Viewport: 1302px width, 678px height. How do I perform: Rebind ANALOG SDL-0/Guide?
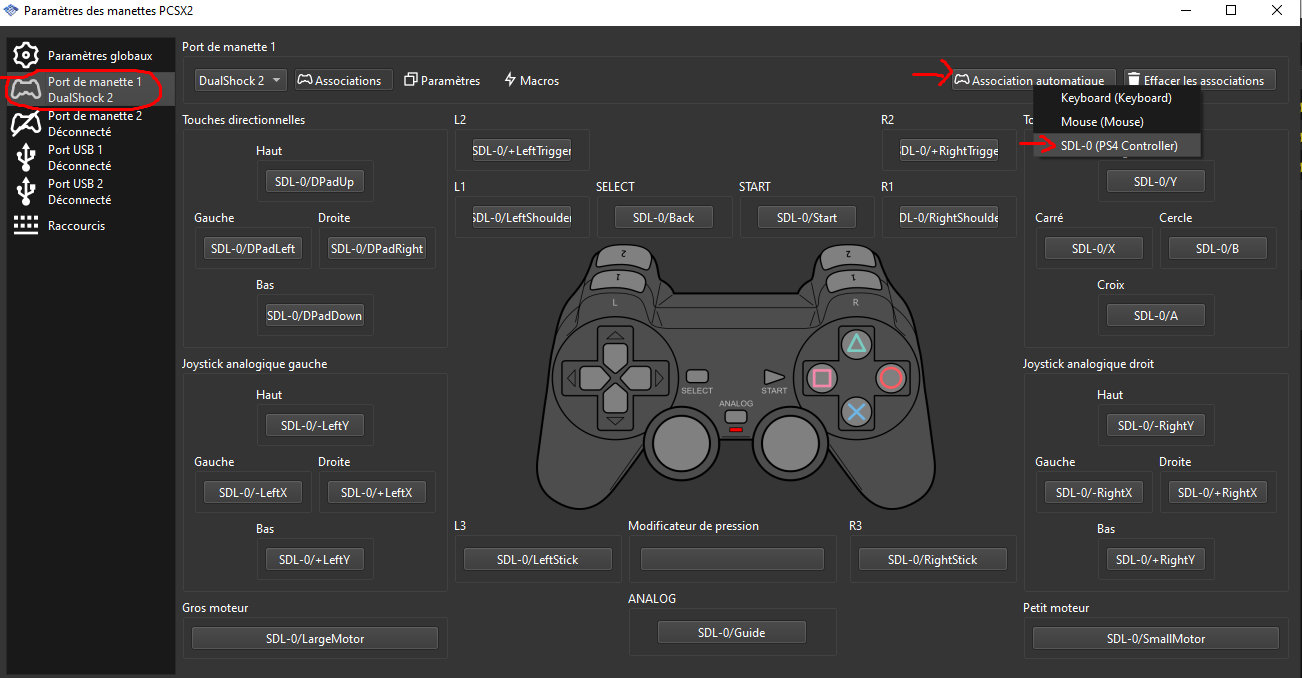(732, 632)
